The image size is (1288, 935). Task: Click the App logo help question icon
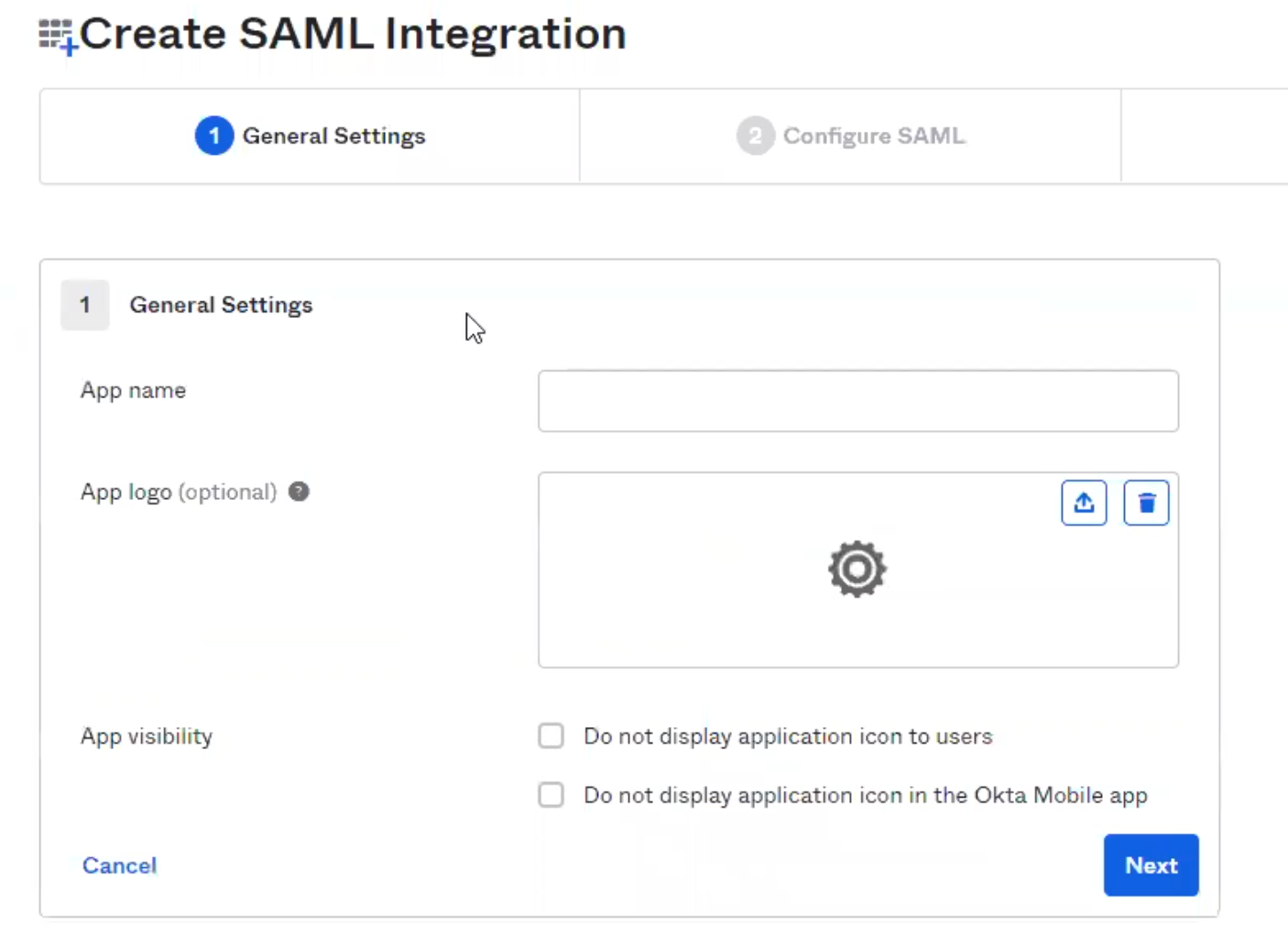point(299,492)
